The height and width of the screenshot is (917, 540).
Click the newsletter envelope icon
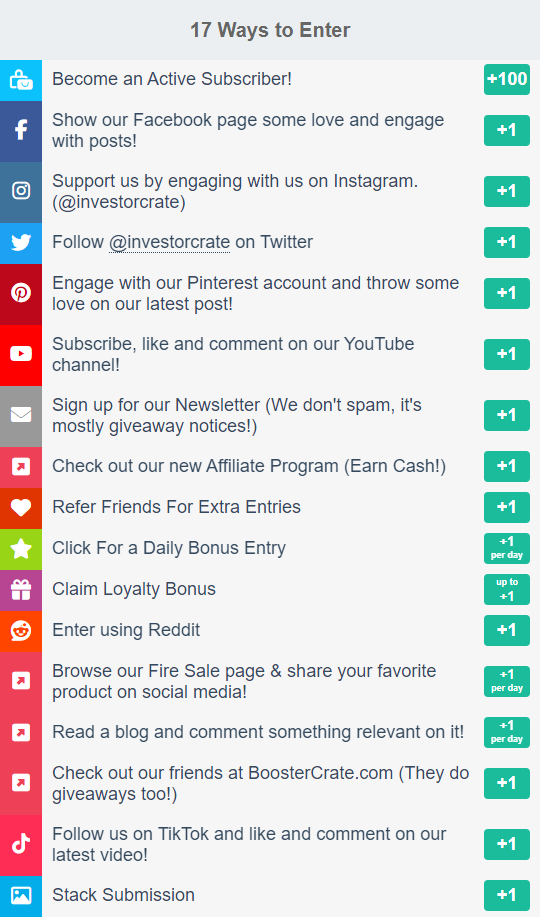coord(21,416)
